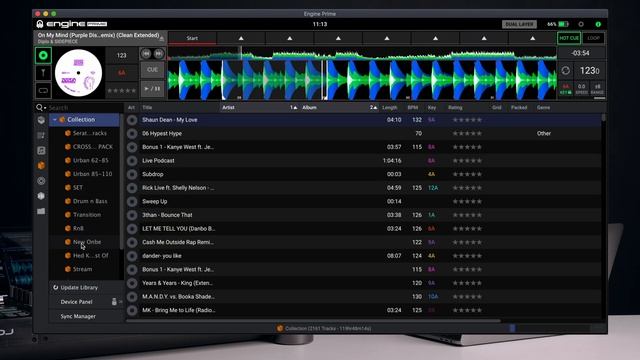
Task: Select track Sweep Up
Action: click(363, 201)
